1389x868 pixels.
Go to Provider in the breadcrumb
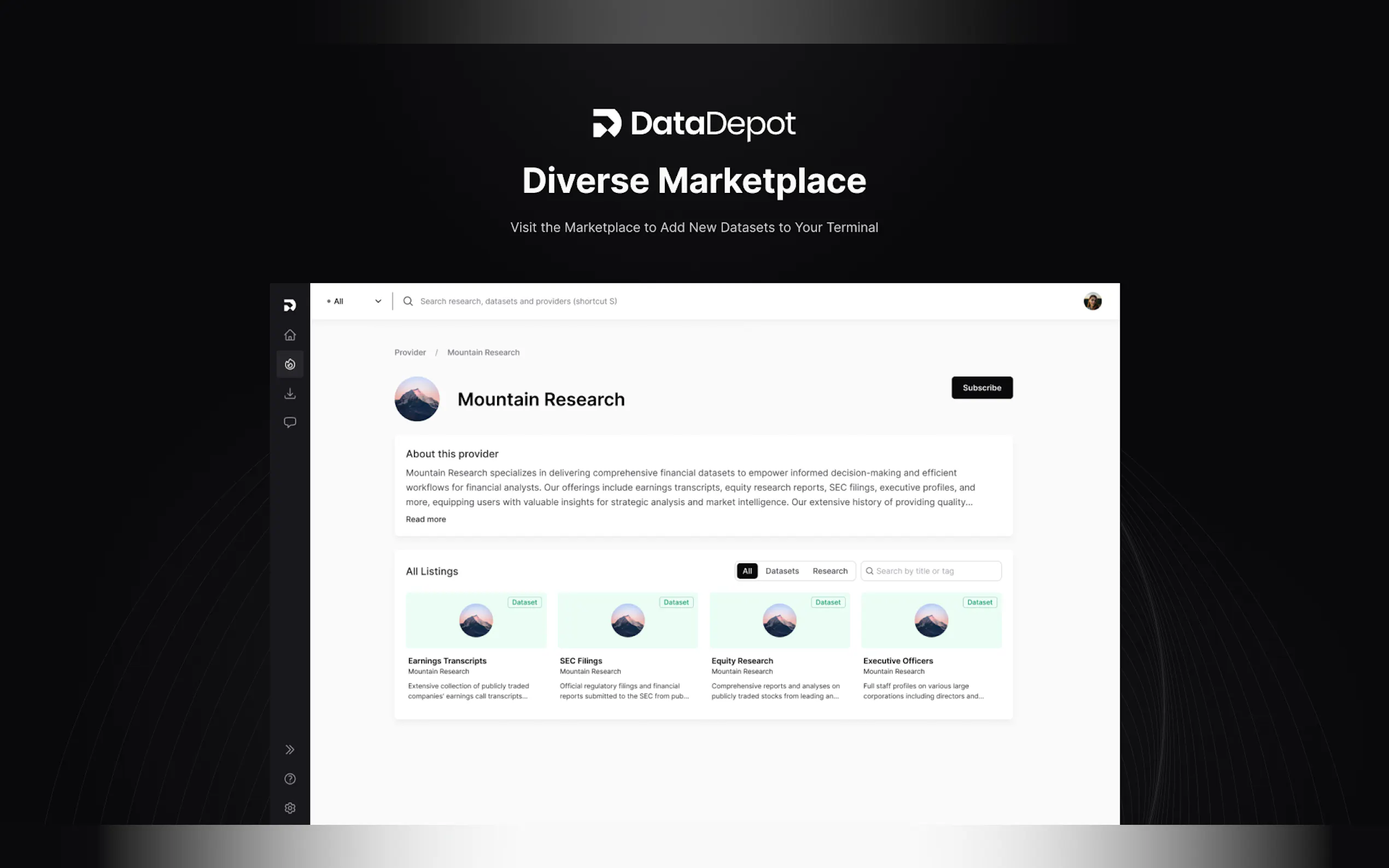[410, 353]
